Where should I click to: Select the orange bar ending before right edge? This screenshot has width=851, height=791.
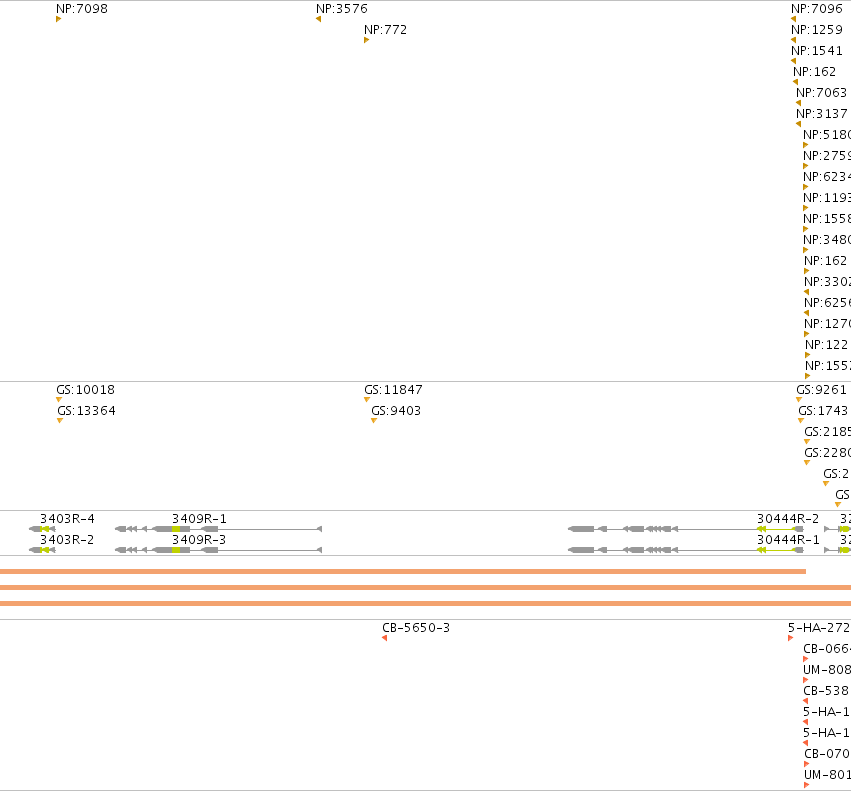click(x=403, y=571)
